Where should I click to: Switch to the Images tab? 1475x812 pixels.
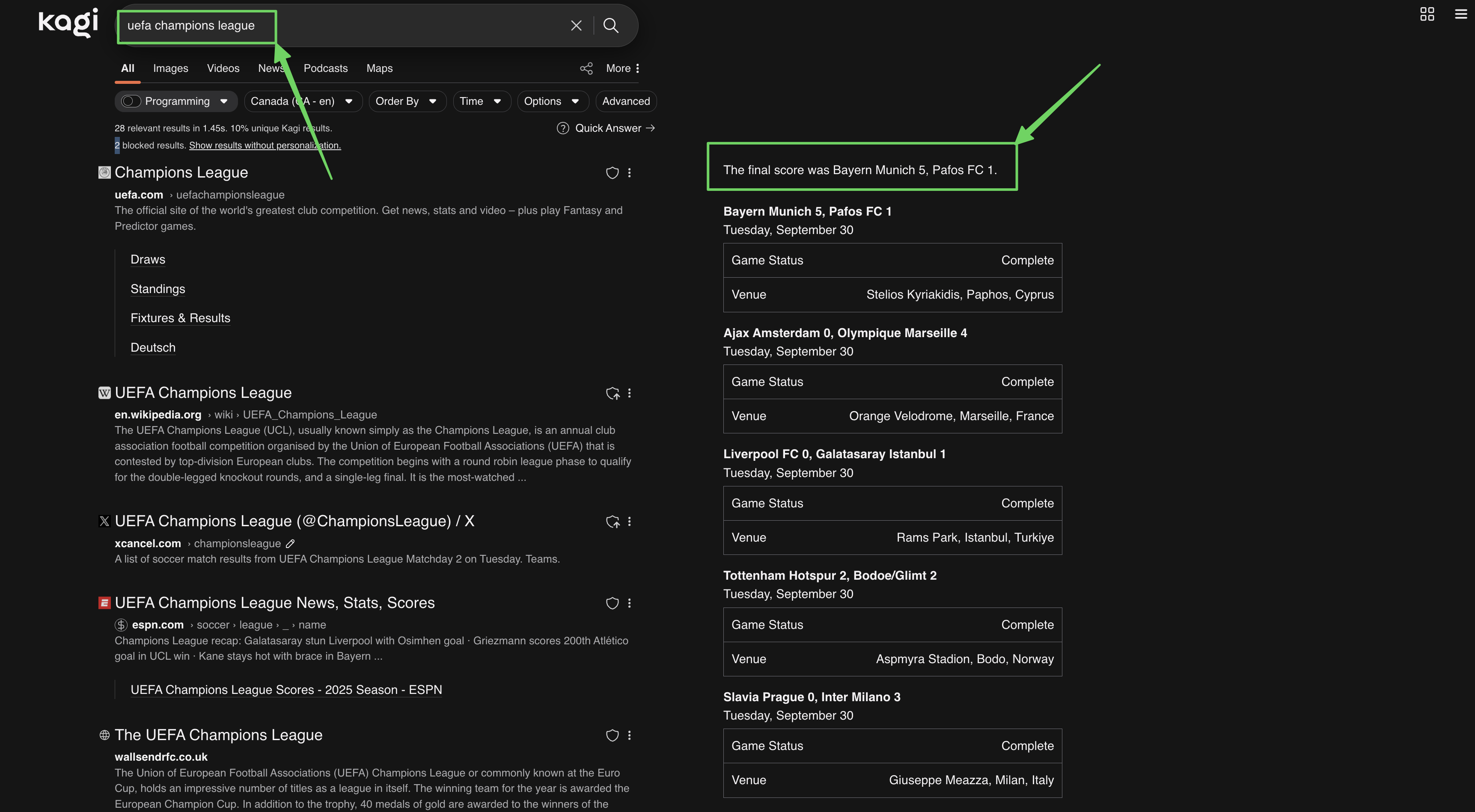[170, 69]
